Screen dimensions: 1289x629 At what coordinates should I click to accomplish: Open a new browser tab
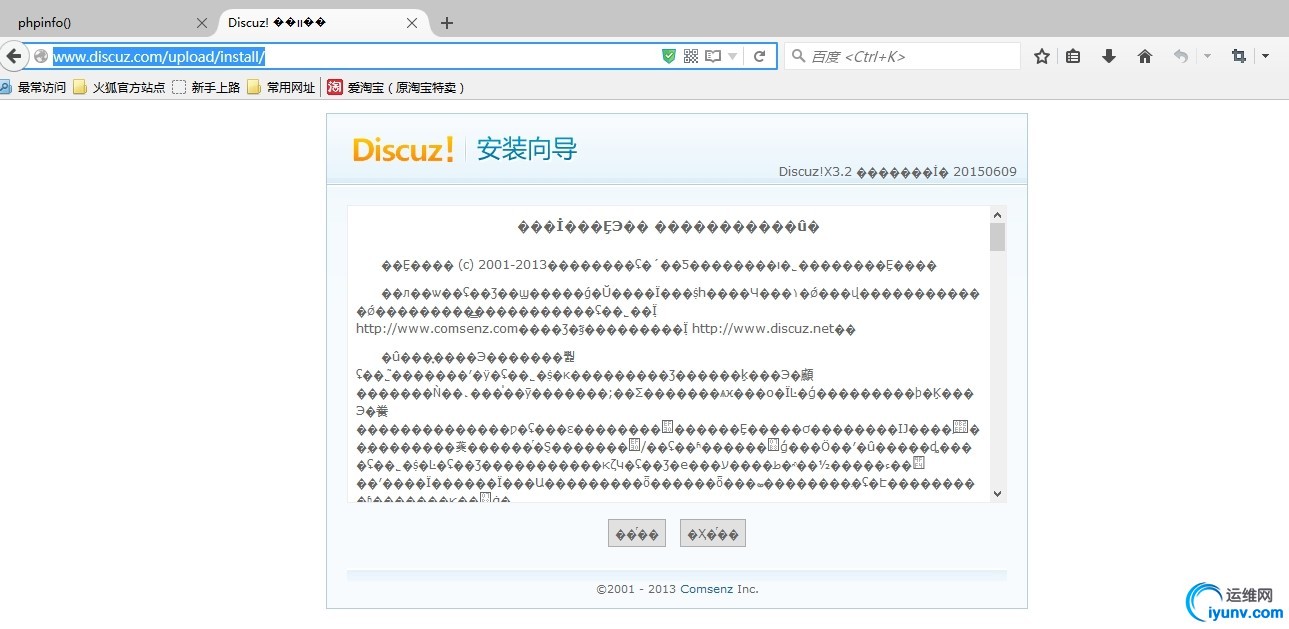click(x=447, y=23)
